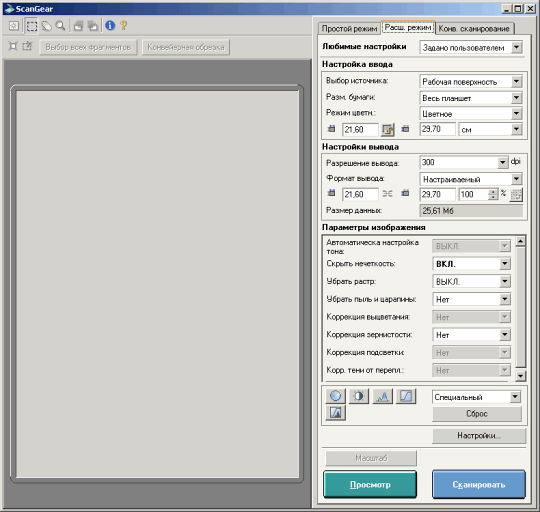540x512 pixels.
Task: Click the Конвейерная обрезка button
Action: [186, 47]
